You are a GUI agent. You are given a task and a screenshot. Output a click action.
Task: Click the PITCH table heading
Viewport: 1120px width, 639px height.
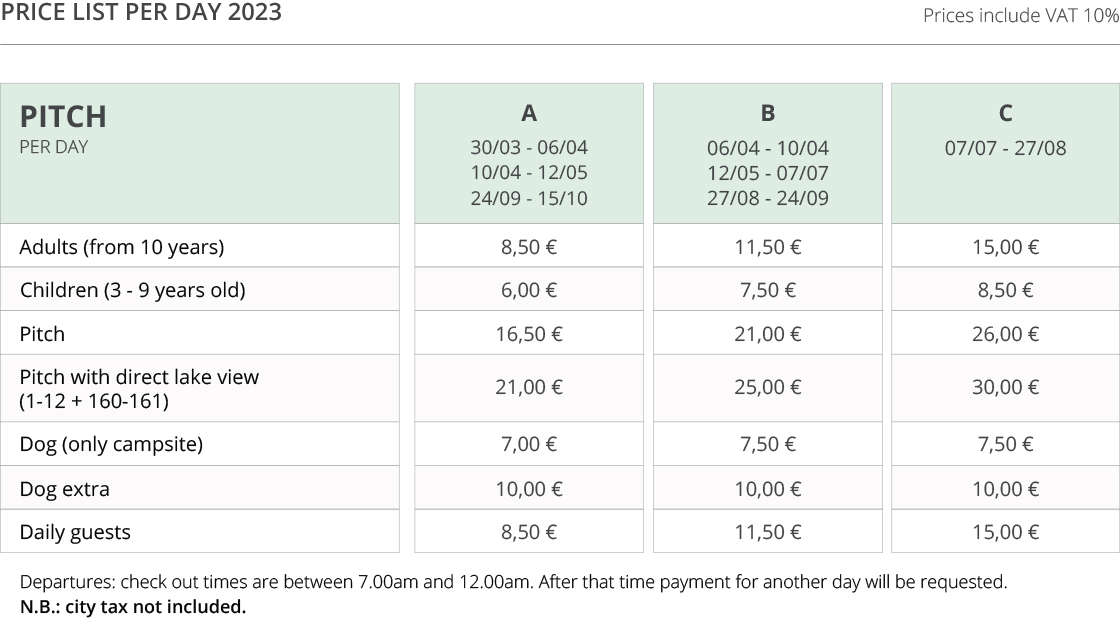click(x=63, y=116)
